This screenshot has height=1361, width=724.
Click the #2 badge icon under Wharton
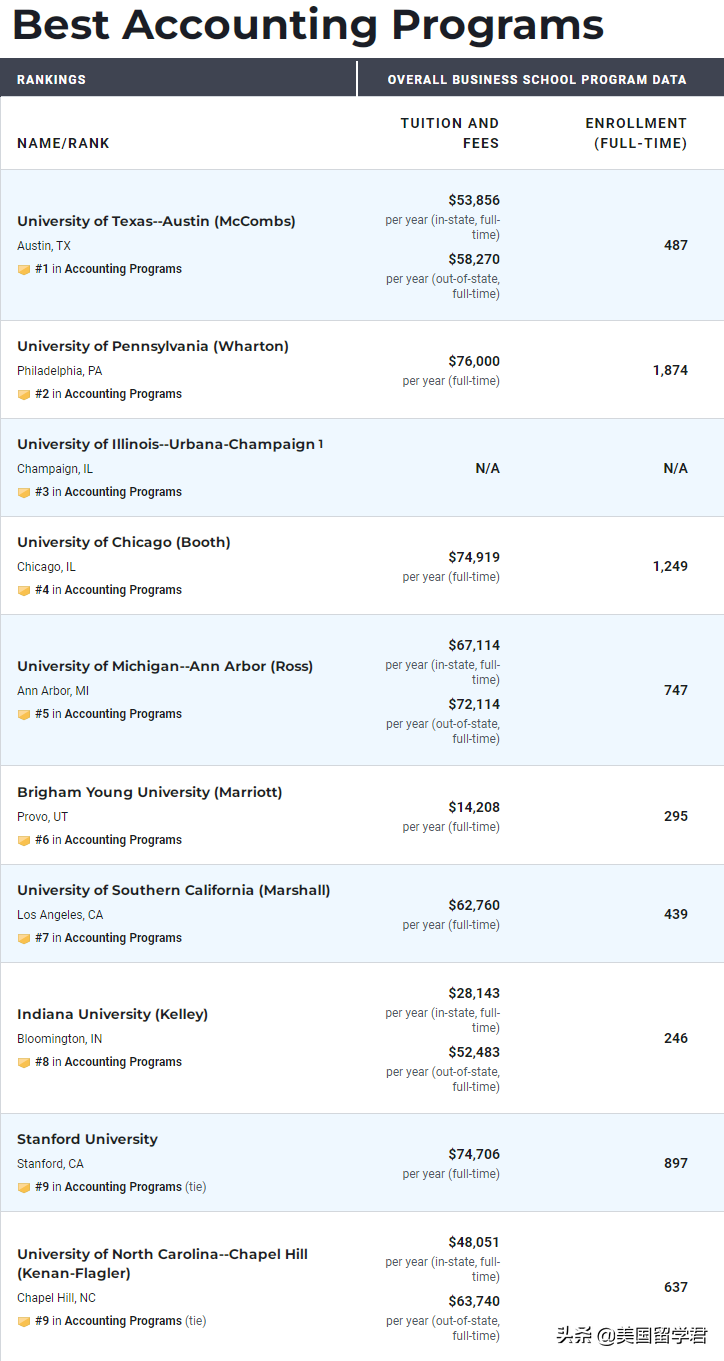(x=24, y=394)
